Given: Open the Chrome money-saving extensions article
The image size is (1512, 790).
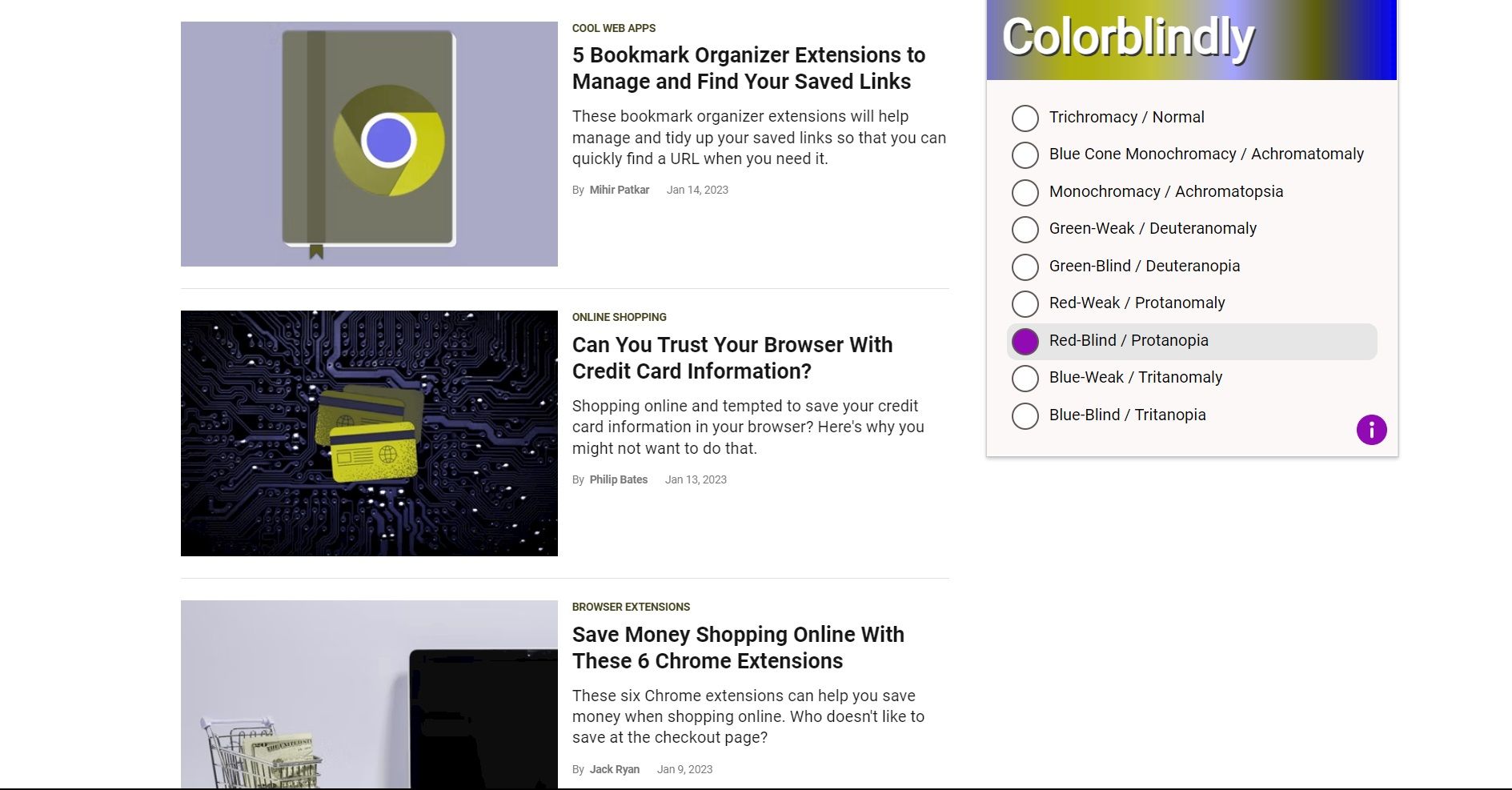Looking at the screenshot, I should coord(737,648).
